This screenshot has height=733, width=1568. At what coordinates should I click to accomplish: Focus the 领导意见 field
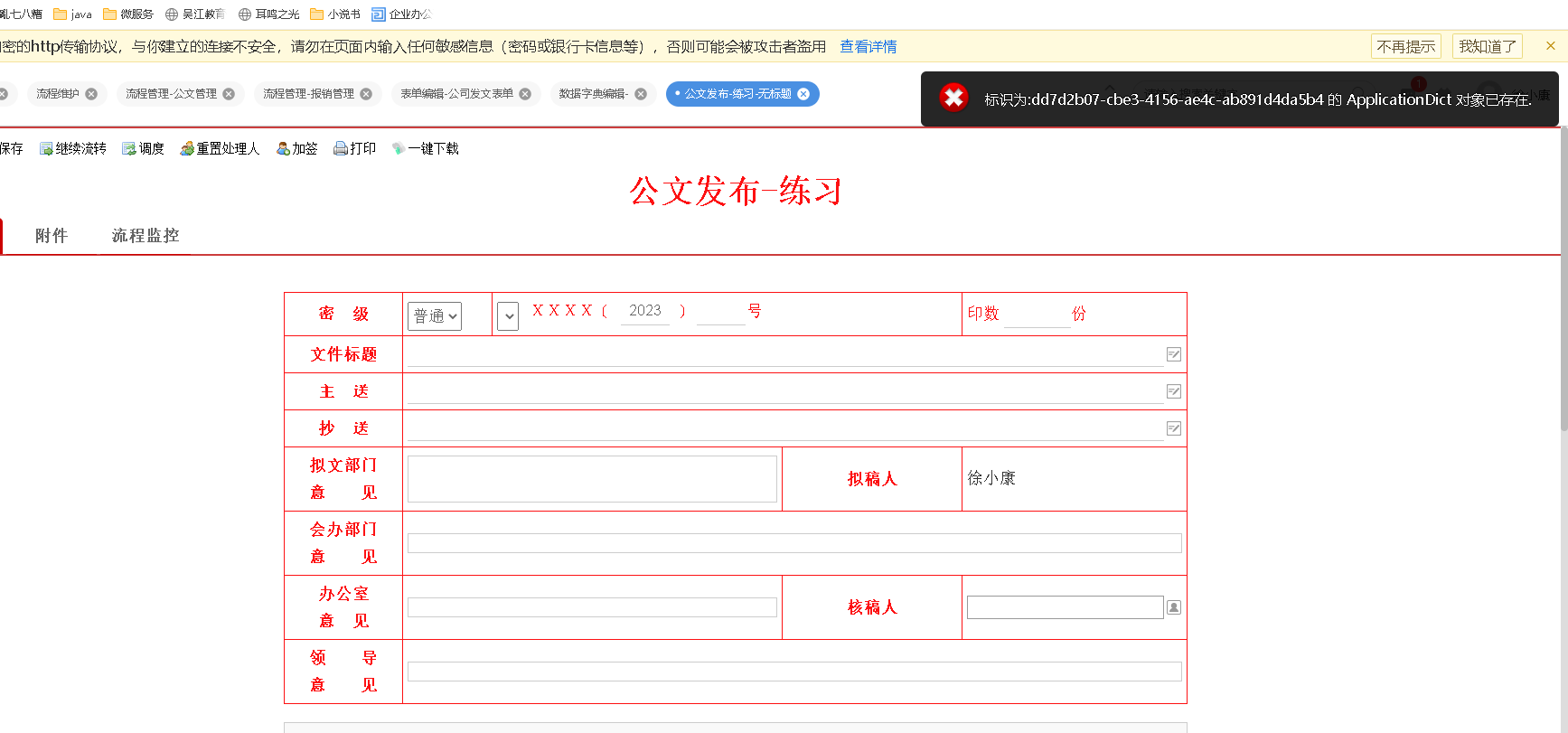pyautogui.click(x=794, y=672)
